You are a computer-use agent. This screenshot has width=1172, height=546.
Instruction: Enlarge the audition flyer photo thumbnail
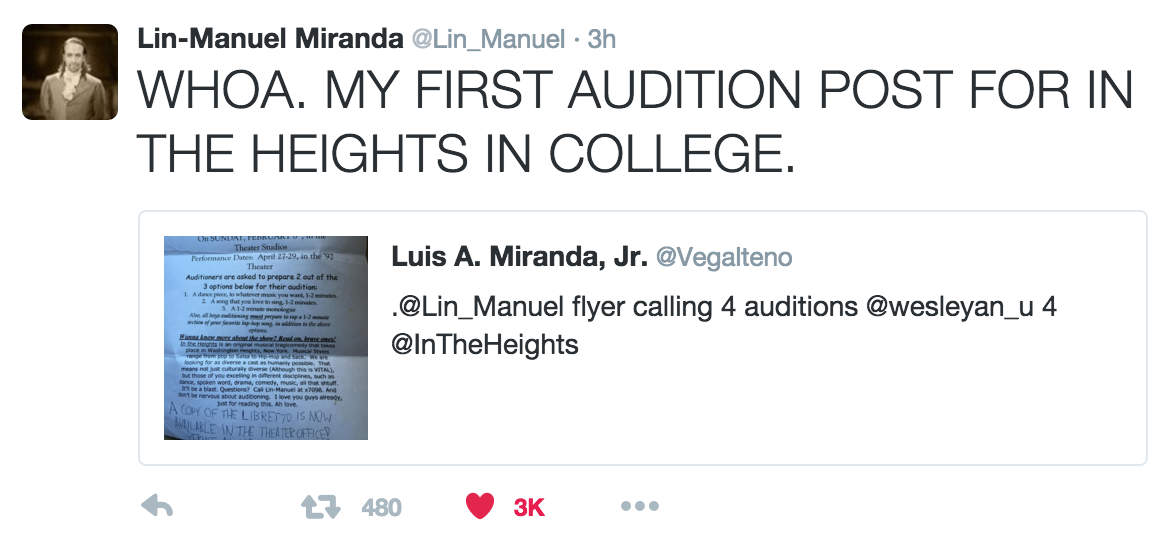point(265,337)
